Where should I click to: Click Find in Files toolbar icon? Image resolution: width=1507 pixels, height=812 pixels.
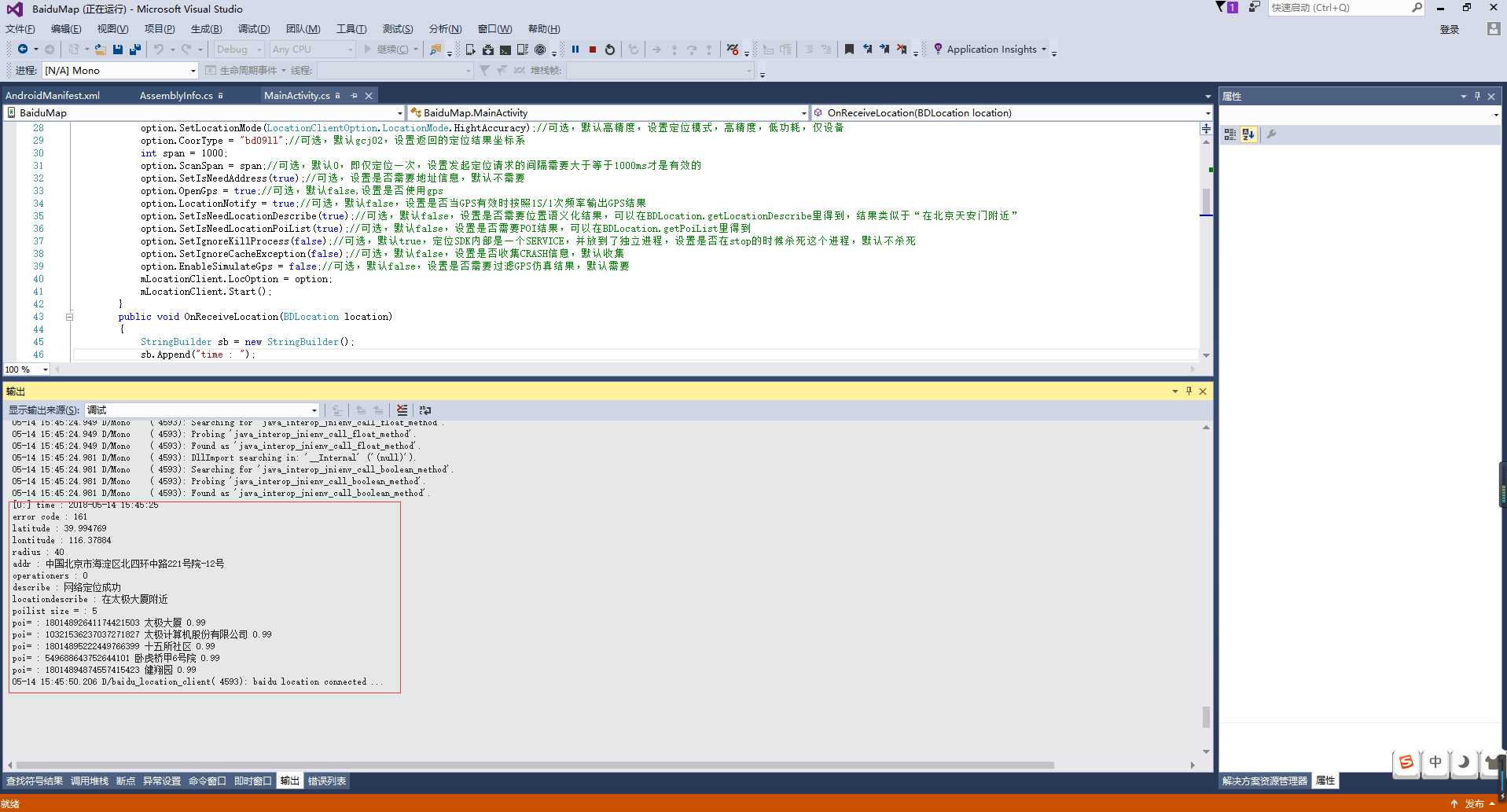(435, 50)
